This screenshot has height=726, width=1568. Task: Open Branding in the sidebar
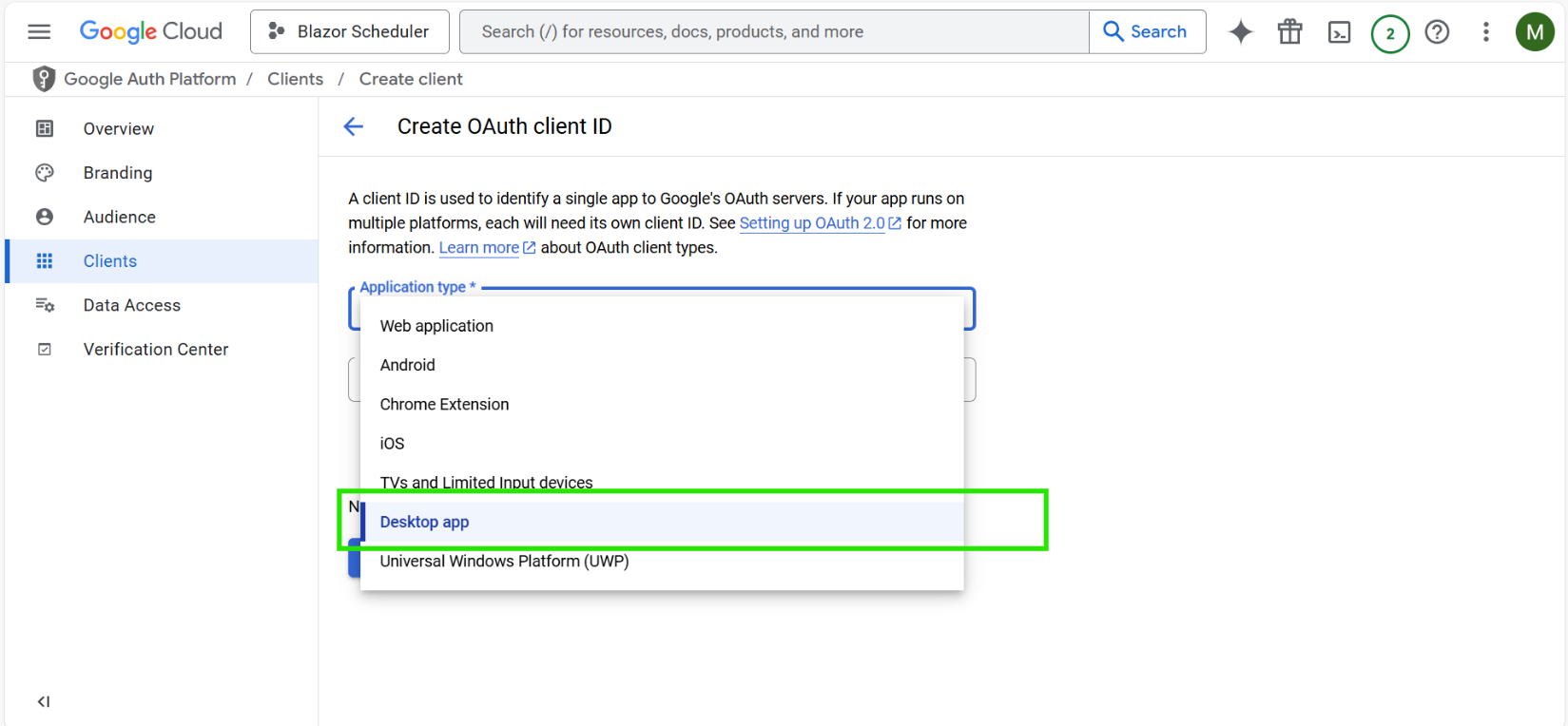(162, 173)
